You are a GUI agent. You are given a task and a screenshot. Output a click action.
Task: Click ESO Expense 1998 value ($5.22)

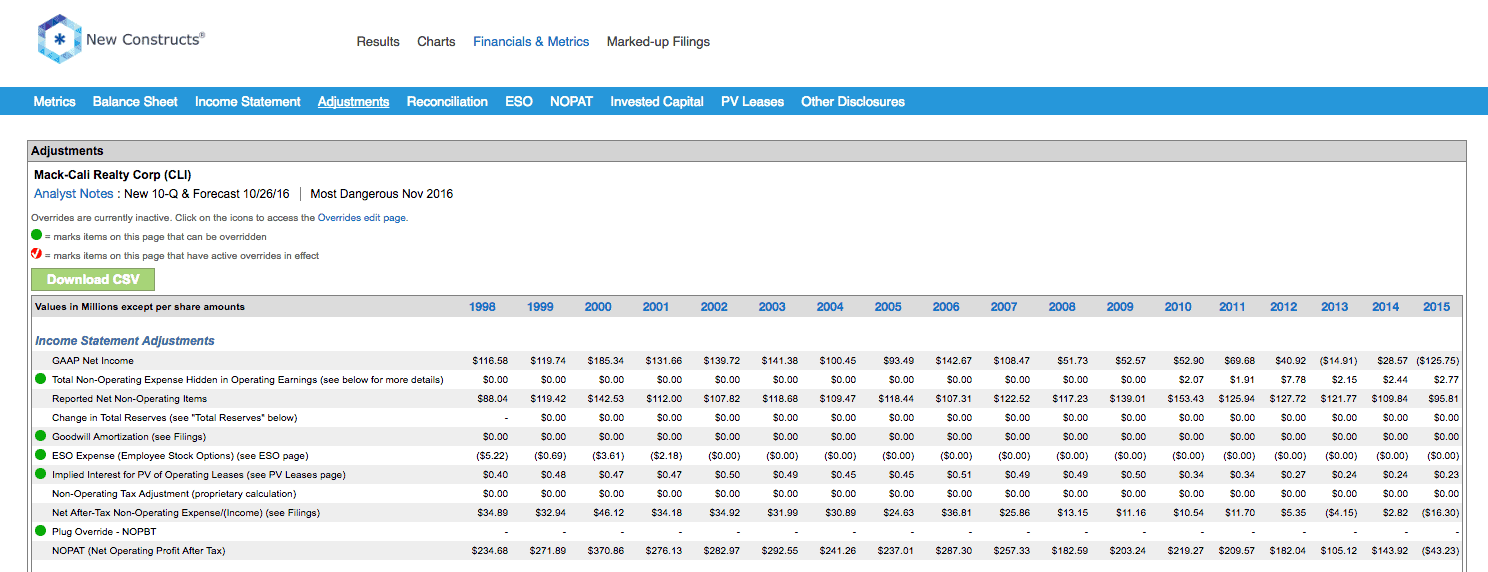coord(490,455)
